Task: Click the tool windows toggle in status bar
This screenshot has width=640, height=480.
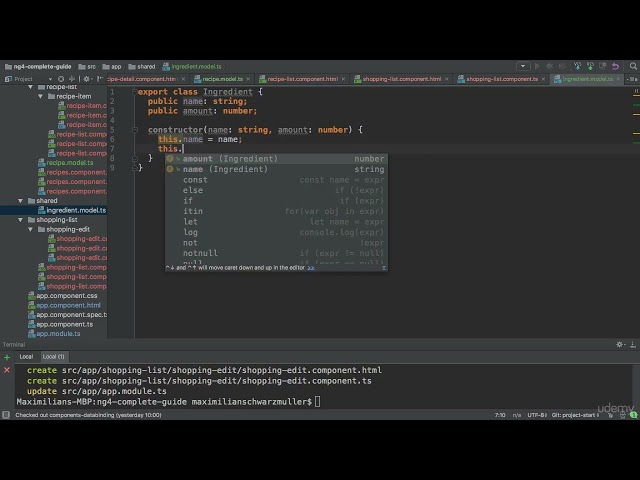Action: [x=6, y=415]
